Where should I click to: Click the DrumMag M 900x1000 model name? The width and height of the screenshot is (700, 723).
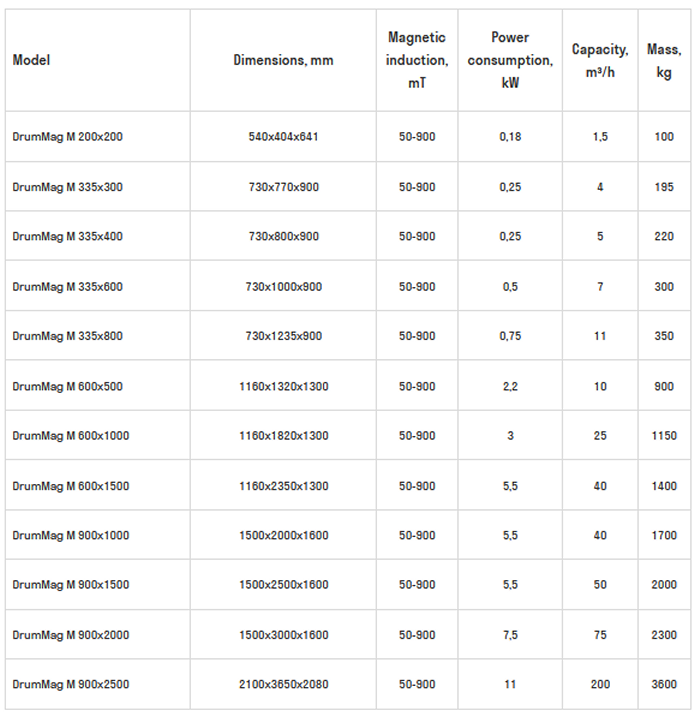pos(70,535)
